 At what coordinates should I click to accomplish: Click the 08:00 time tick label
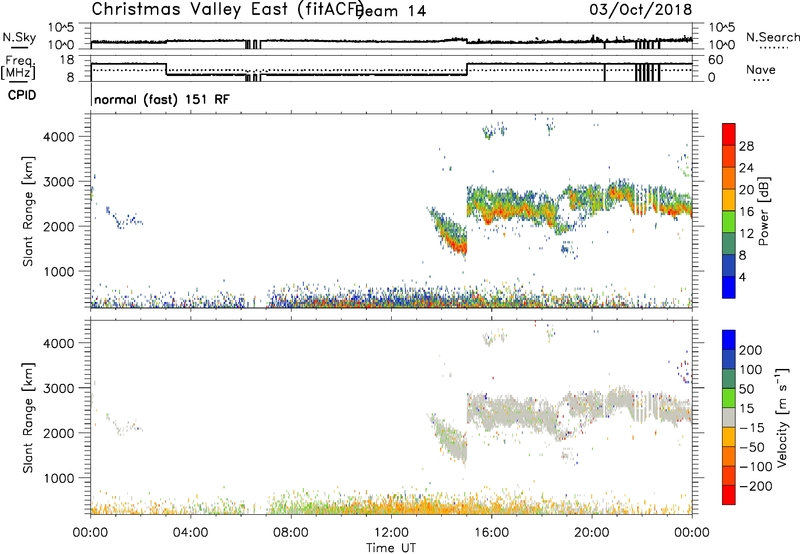tap(291, 533)
